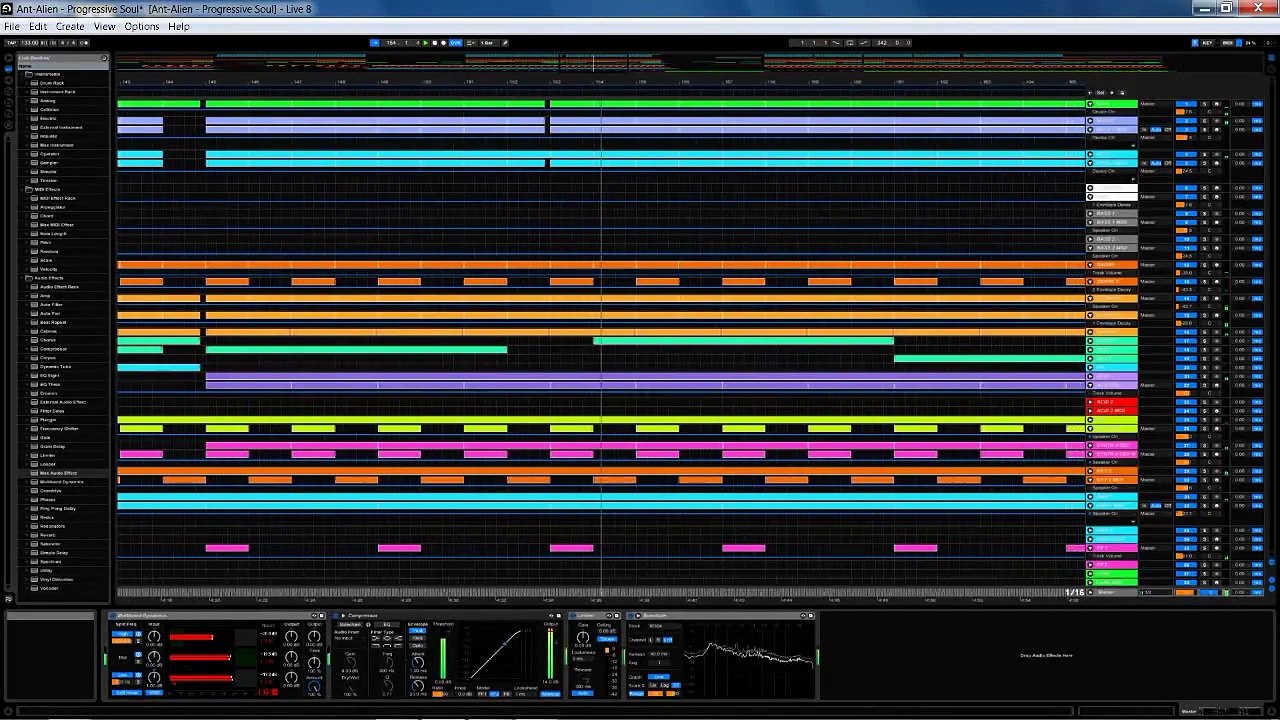Toggle the OVR overdub button
The height and width of the screenshot is (720, 1280).
point(456,43)
